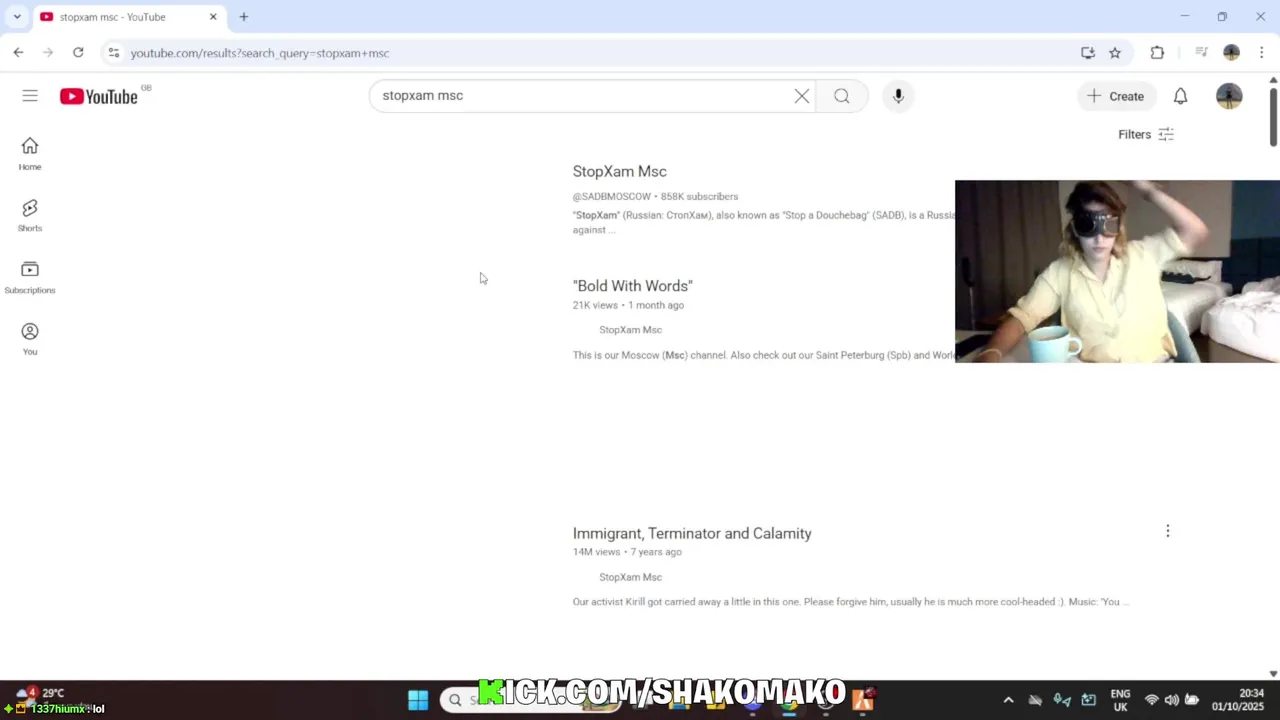Open the StopXam Msc channel result
Image resolution: width=1280 pixels, height=720 pixels.
[x=619, y=172]
